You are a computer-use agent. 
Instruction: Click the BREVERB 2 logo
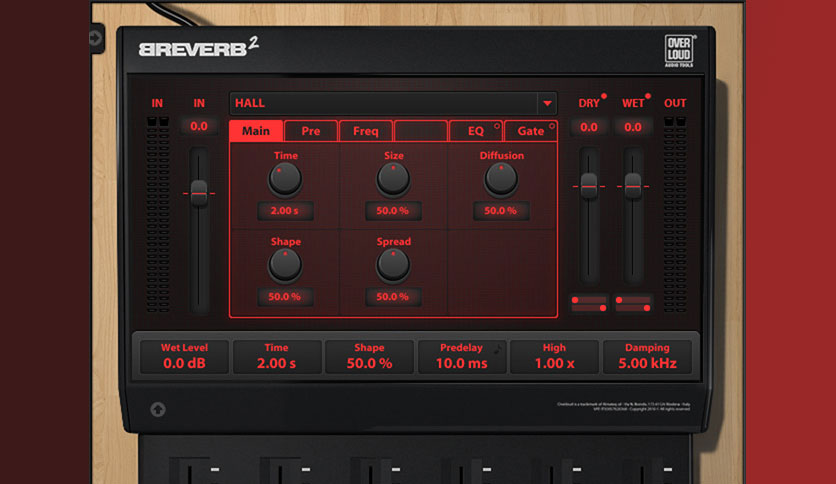point(198,47)
